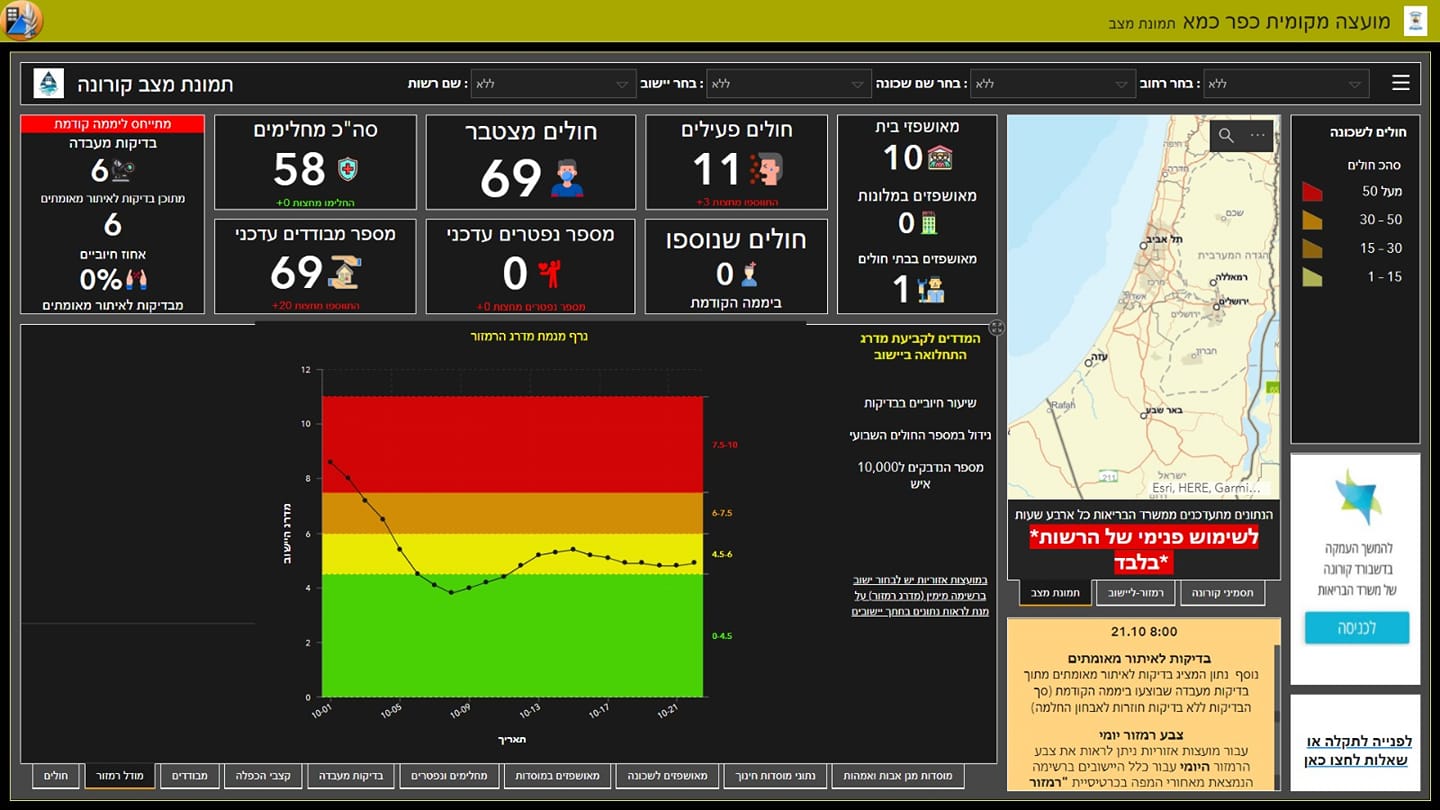Click the map search magnifier icon
This screenshot has width=1440, height=810.
pos(1226,136)
